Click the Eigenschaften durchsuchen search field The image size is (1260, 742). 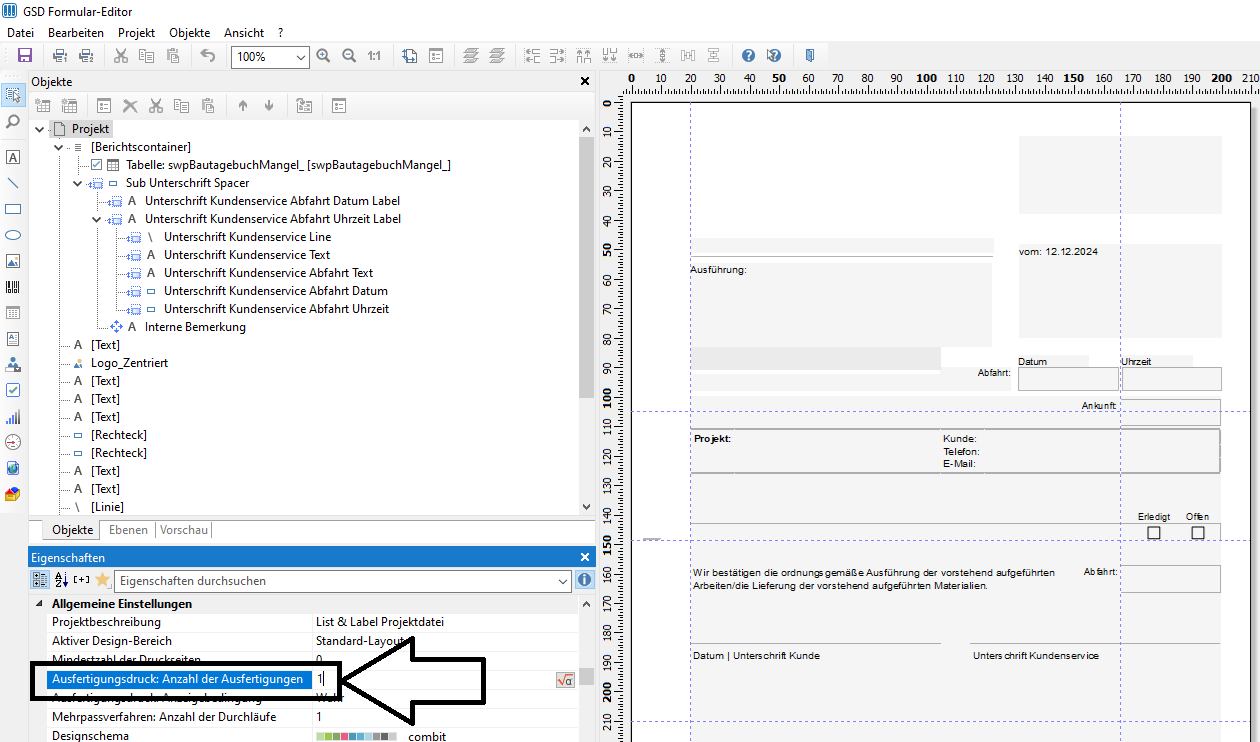pyautogui.click(x=334, y=581)
